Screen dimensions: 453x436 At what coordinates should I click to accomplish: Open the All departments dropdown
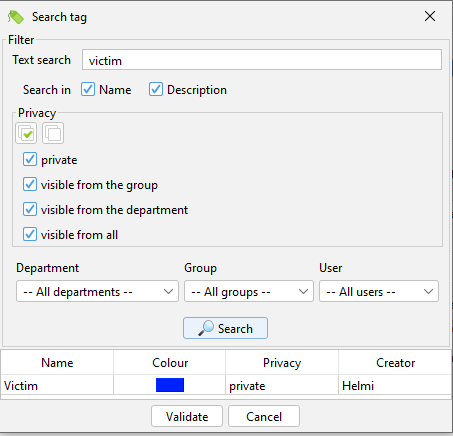97,291
